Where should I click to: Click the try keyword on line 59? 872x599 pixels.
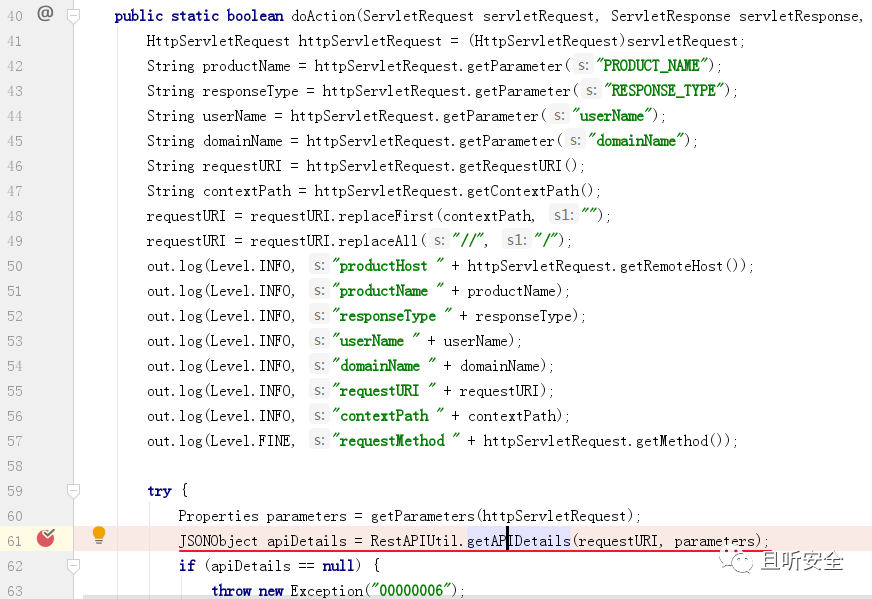(x=160, y=491)
